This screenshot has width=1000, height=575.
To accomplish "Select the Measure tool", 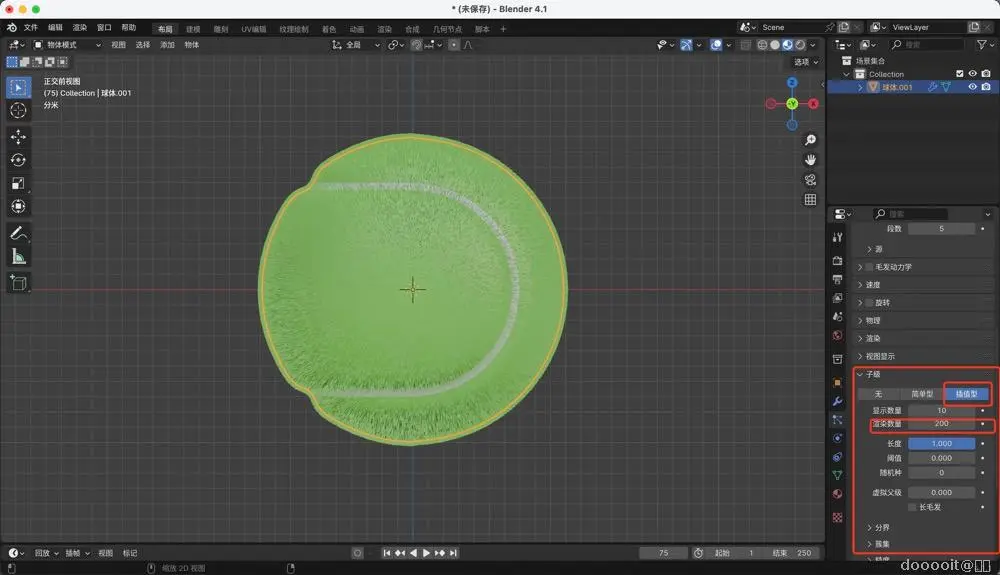I will click(18, 257).
